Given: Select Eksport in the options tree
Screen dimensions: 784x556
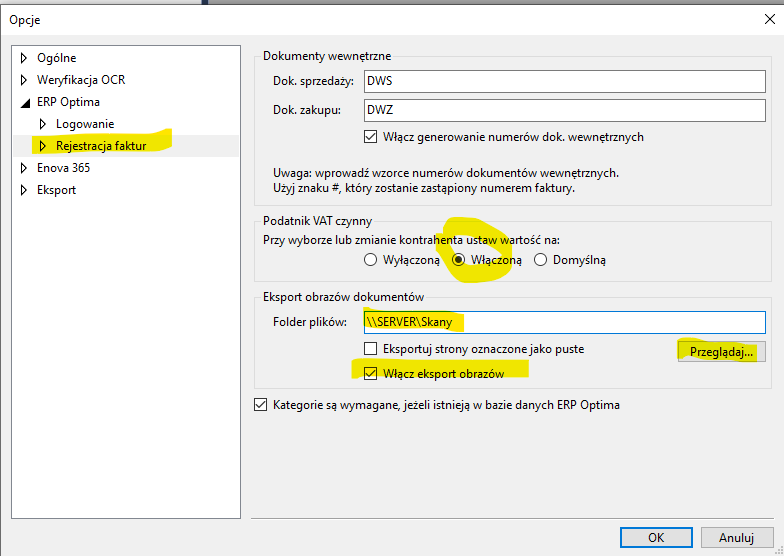Looking at the screenshot, I should pos(56,190).
